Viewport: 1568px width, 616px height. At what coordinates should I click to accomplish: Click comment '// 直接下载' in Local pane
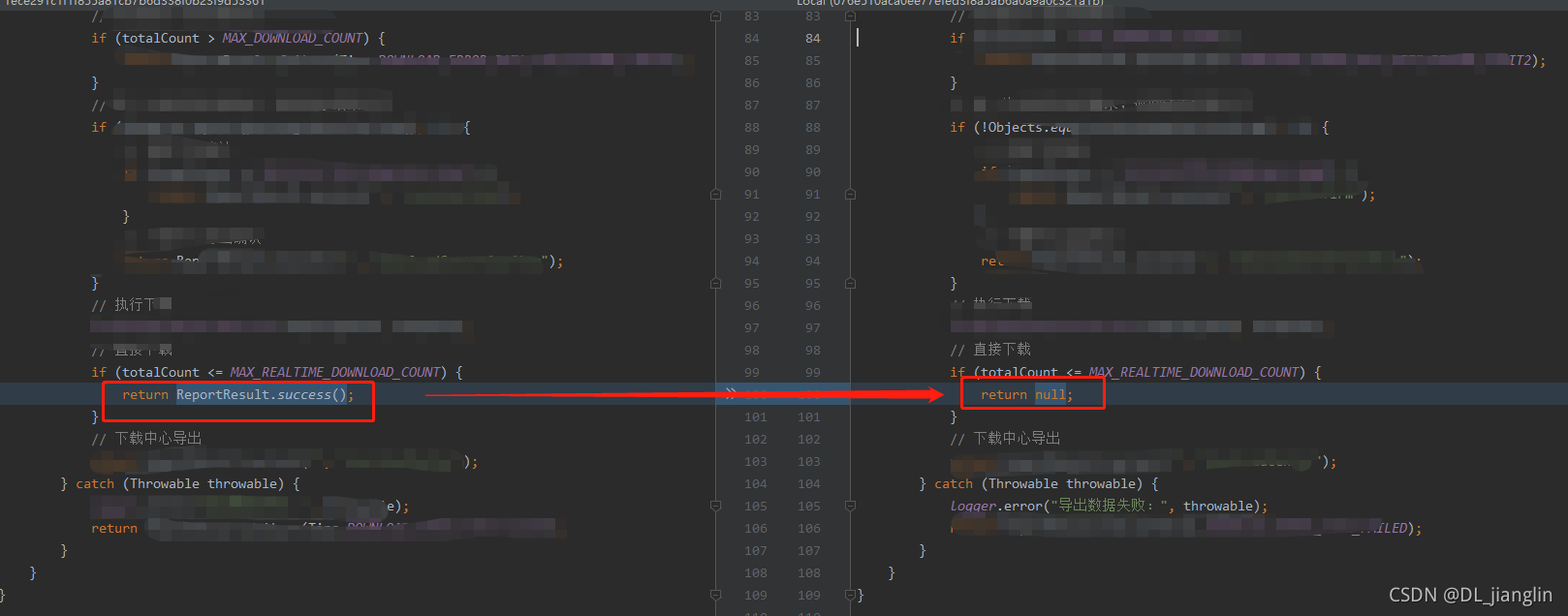click(990, 350)
